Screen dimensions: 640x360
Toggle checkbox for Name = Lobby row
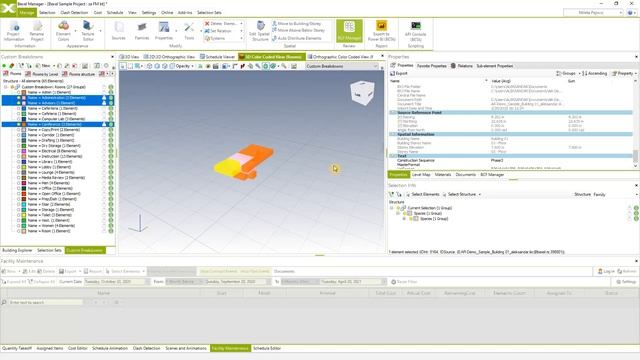(x=19, y=167)
